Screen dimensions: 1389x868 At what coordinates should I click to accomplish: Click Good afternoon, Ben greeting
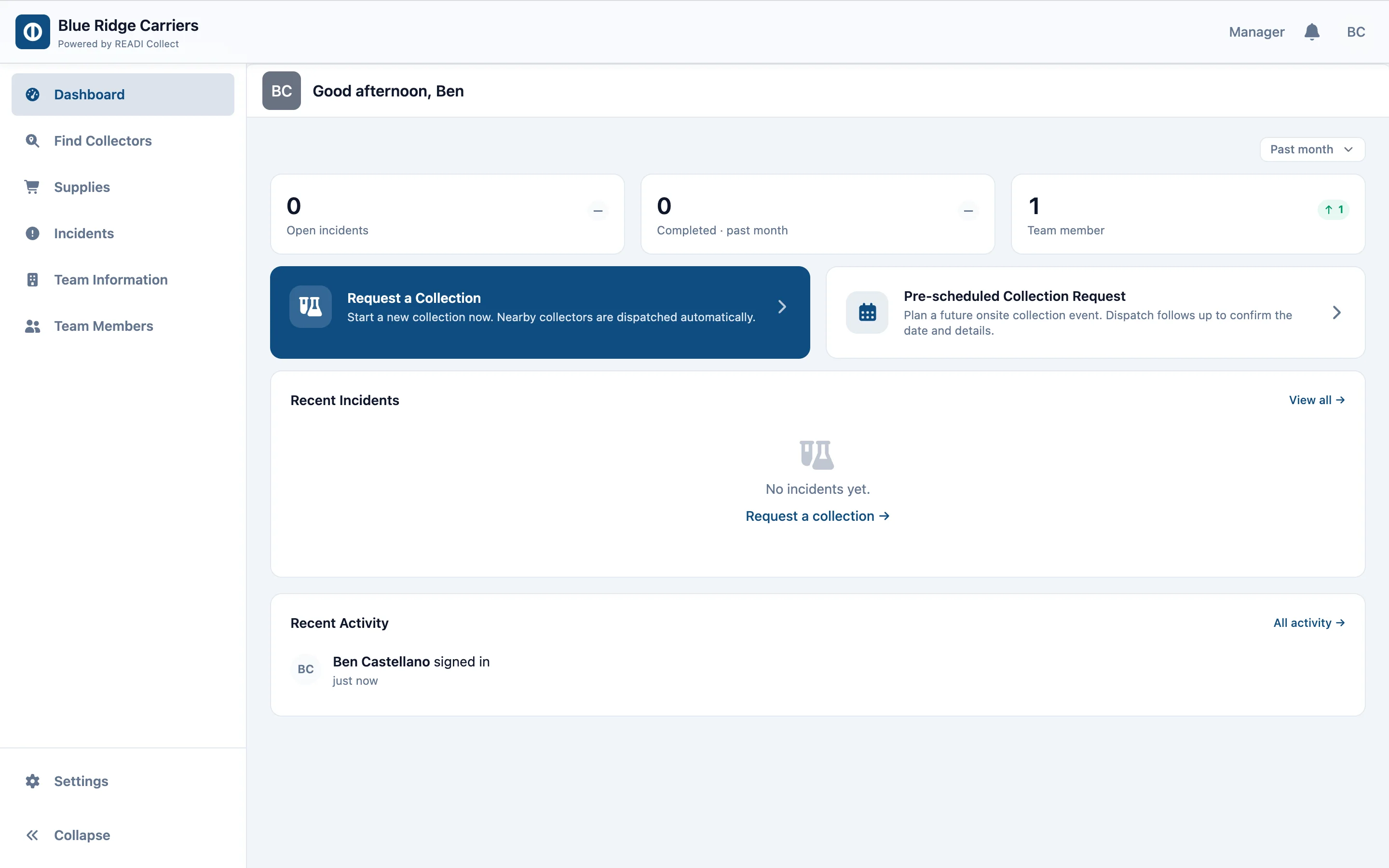[388, 91]
